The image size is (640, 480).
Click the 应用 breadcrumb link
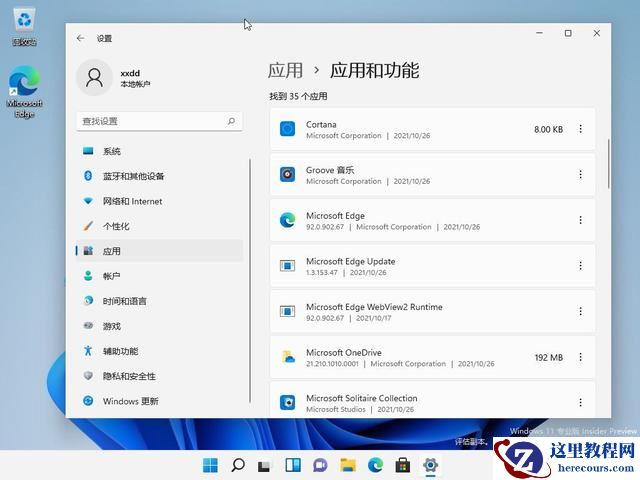285,70
